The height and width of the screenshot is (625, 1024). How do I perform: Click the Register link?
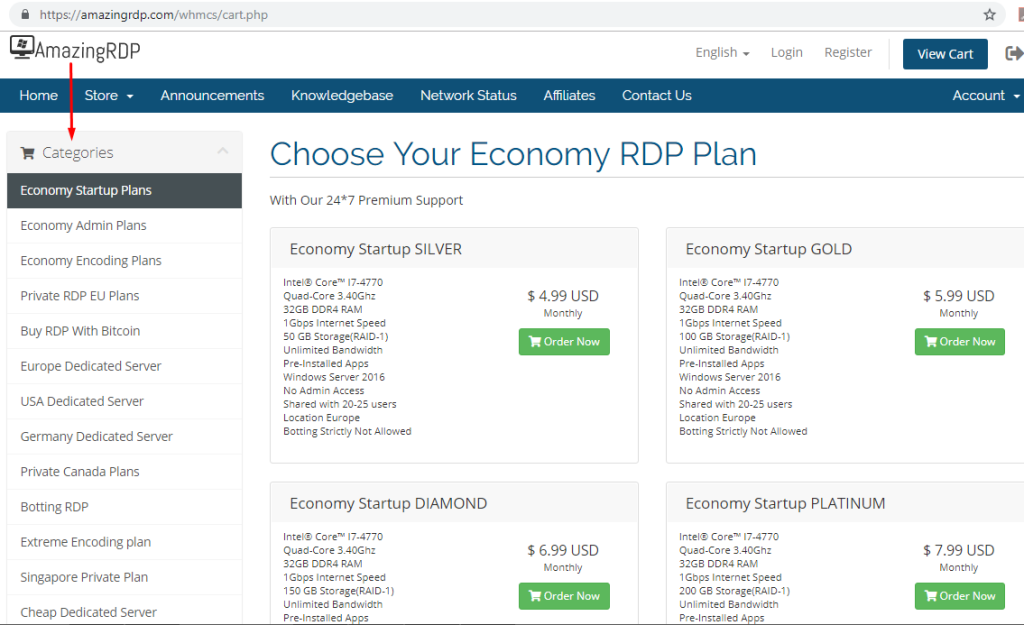tap(848, 53)
